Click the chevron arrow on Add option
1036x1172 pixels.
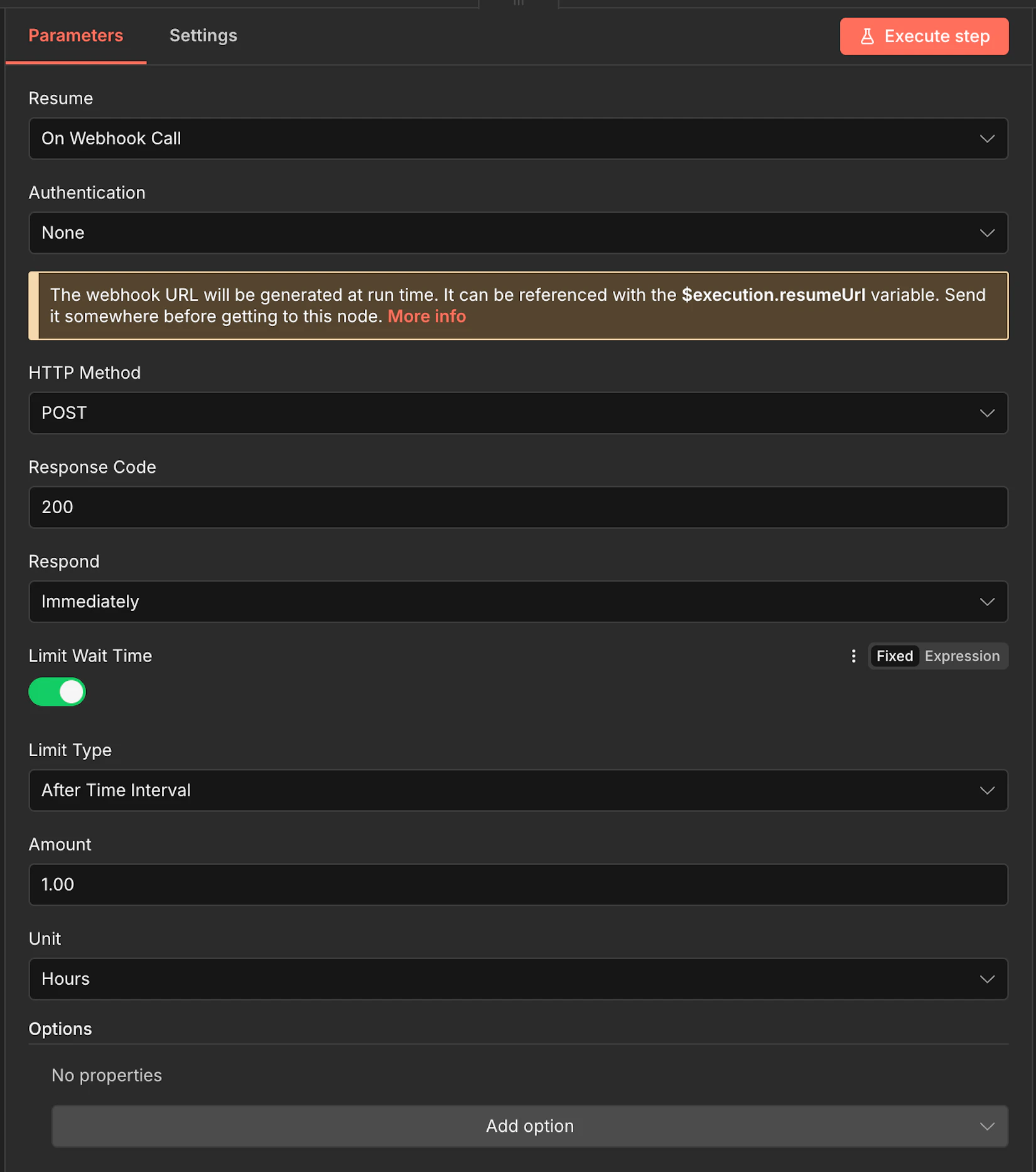tap(987, 1127)
